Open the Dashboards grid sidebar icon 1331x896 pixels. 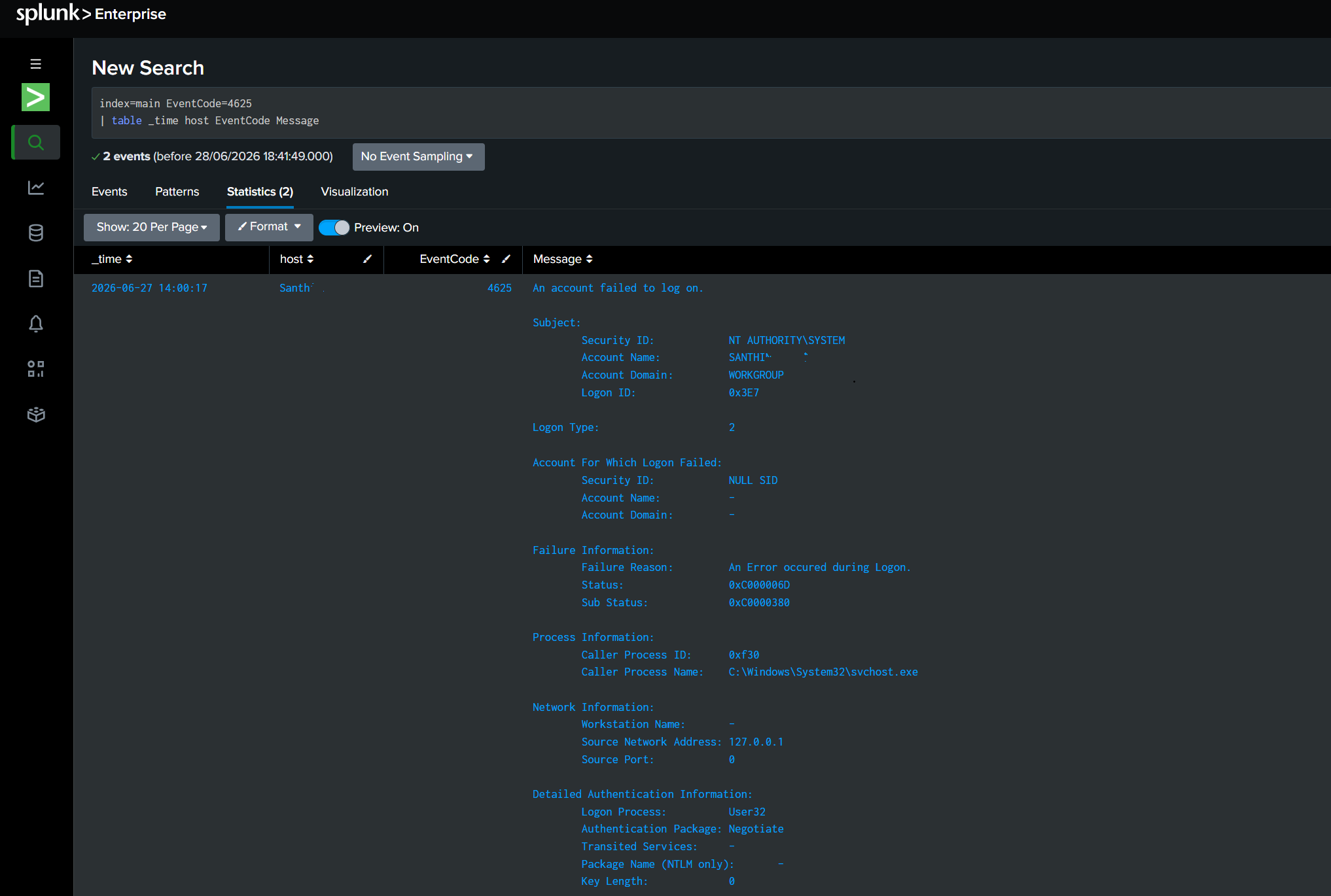pyautogui.click(x=36, y=369)
